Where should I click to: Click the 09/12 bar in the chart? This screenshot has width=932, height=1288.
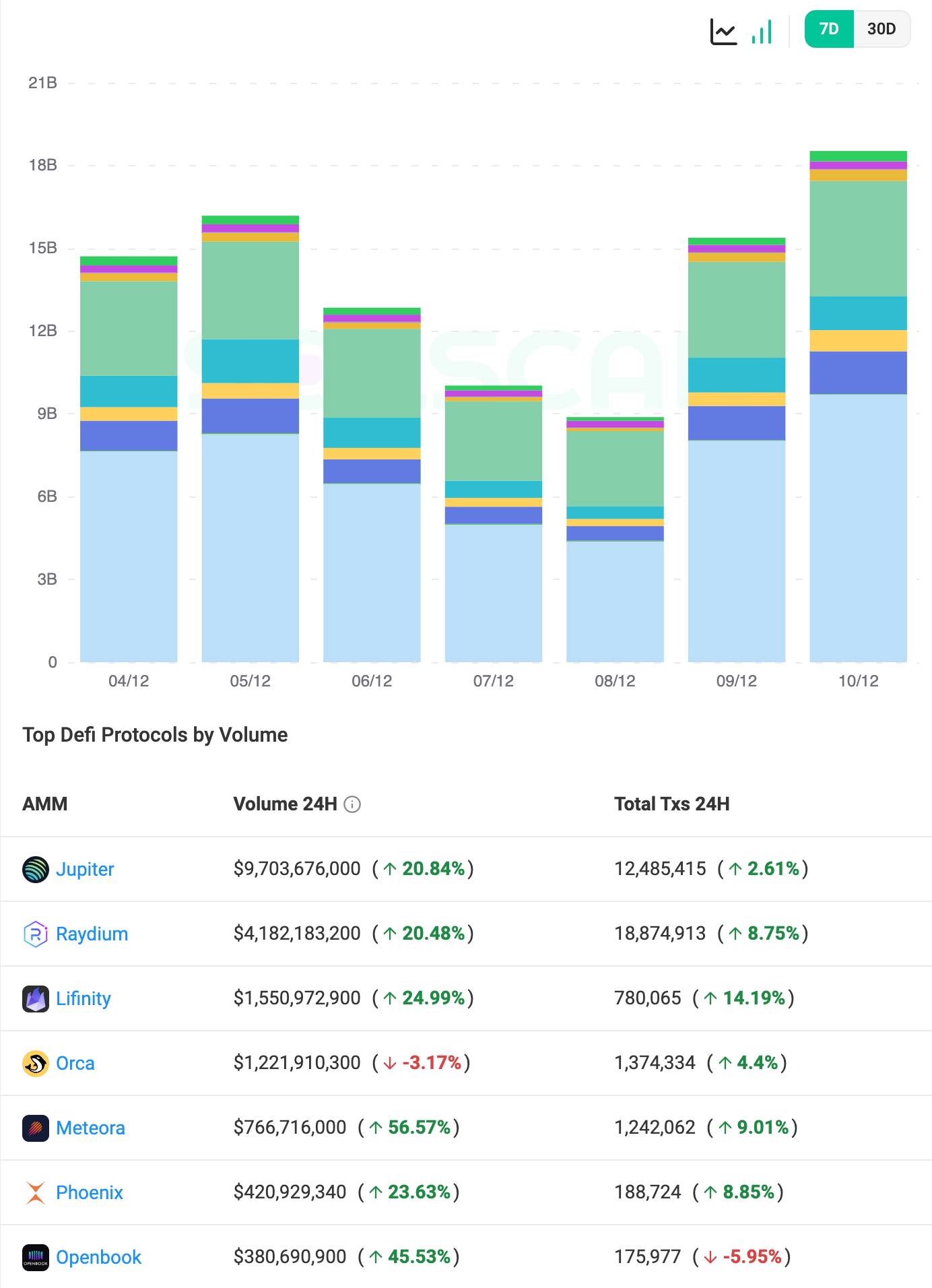tap(737, 450)
